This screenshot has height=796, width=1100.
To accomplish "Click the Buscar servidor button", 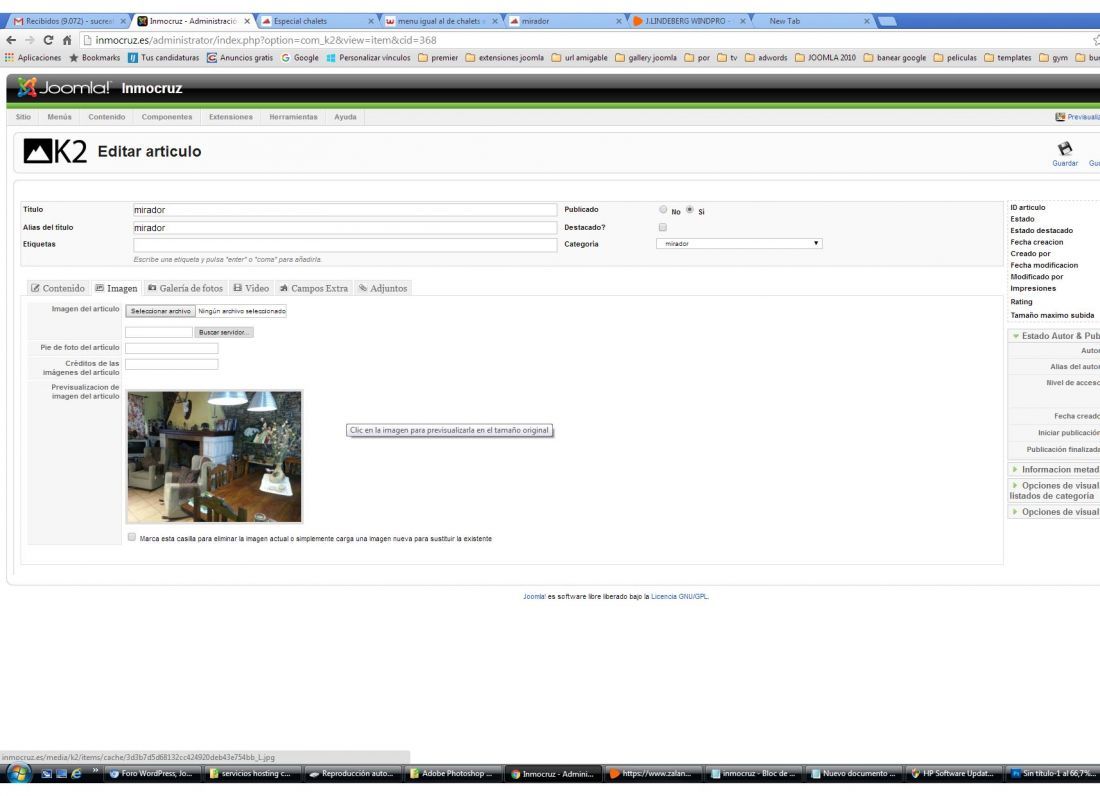I will [224, 332].
